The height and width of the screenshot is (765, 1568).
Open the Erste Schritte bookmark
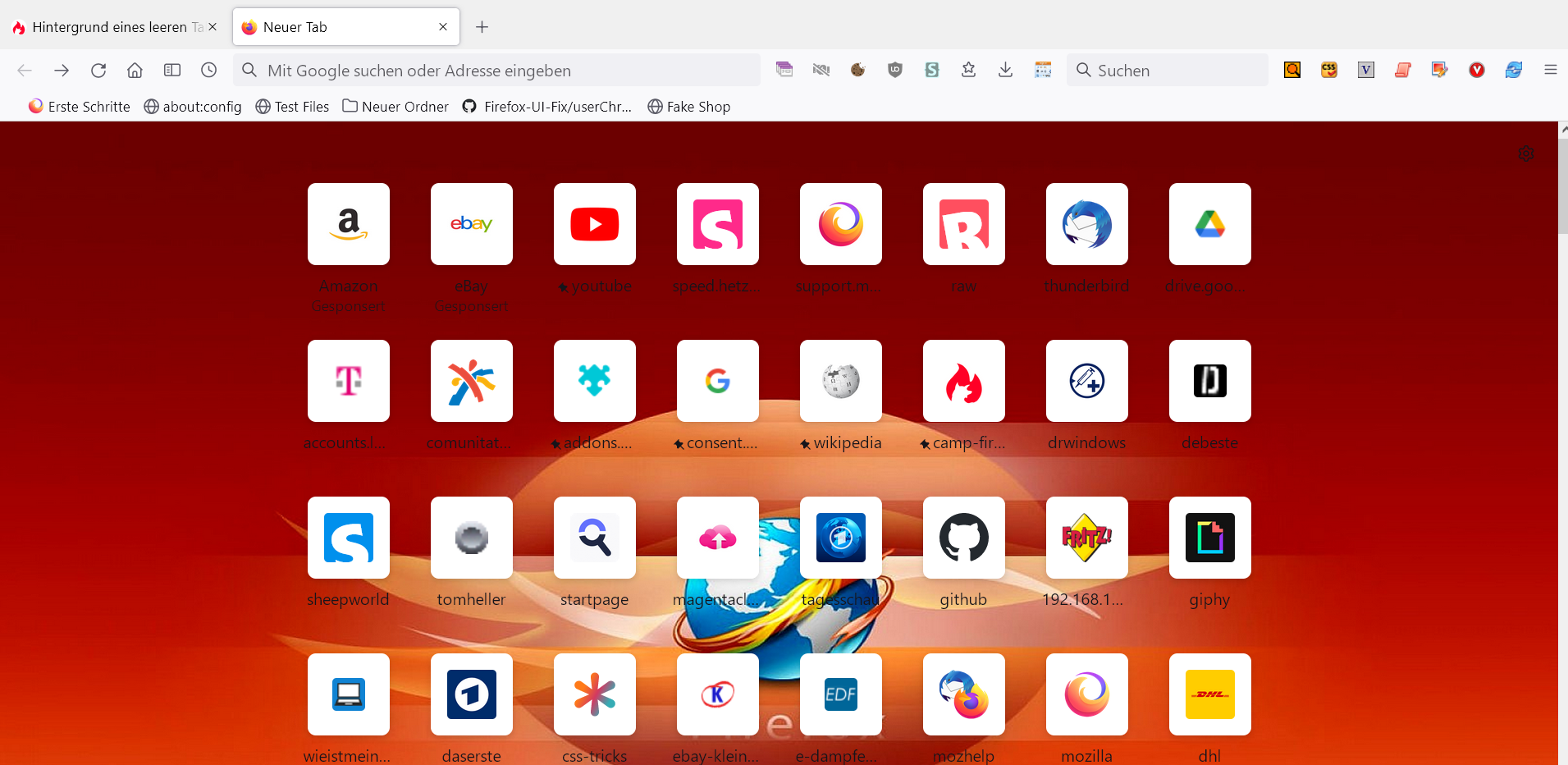click(80, 107)
